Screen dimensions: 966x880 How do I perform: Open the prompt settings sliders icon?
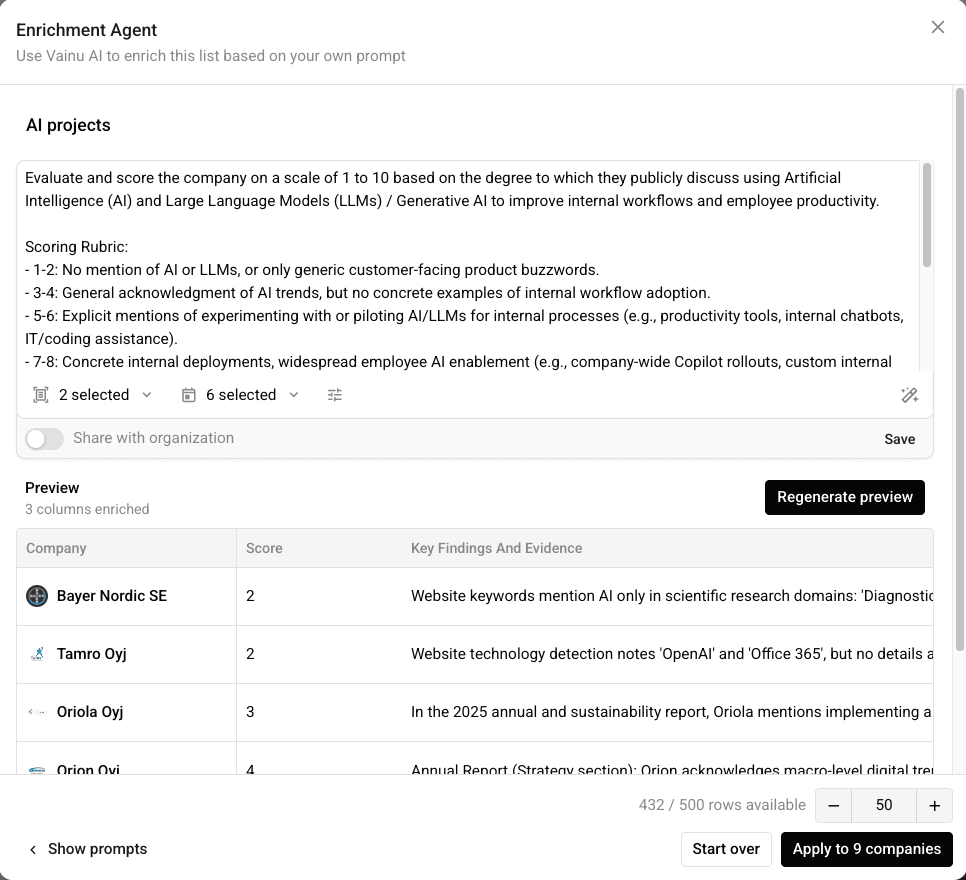[x=335, y=395]
